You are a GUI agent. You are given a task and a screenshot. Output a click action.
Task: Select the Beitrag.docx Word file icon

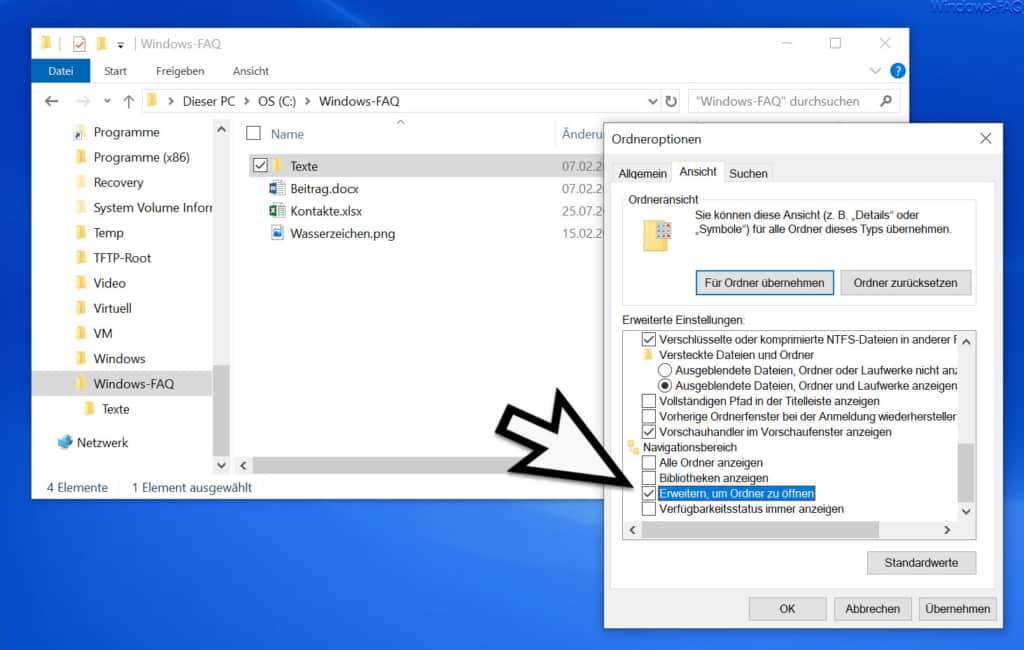point(277,188)
